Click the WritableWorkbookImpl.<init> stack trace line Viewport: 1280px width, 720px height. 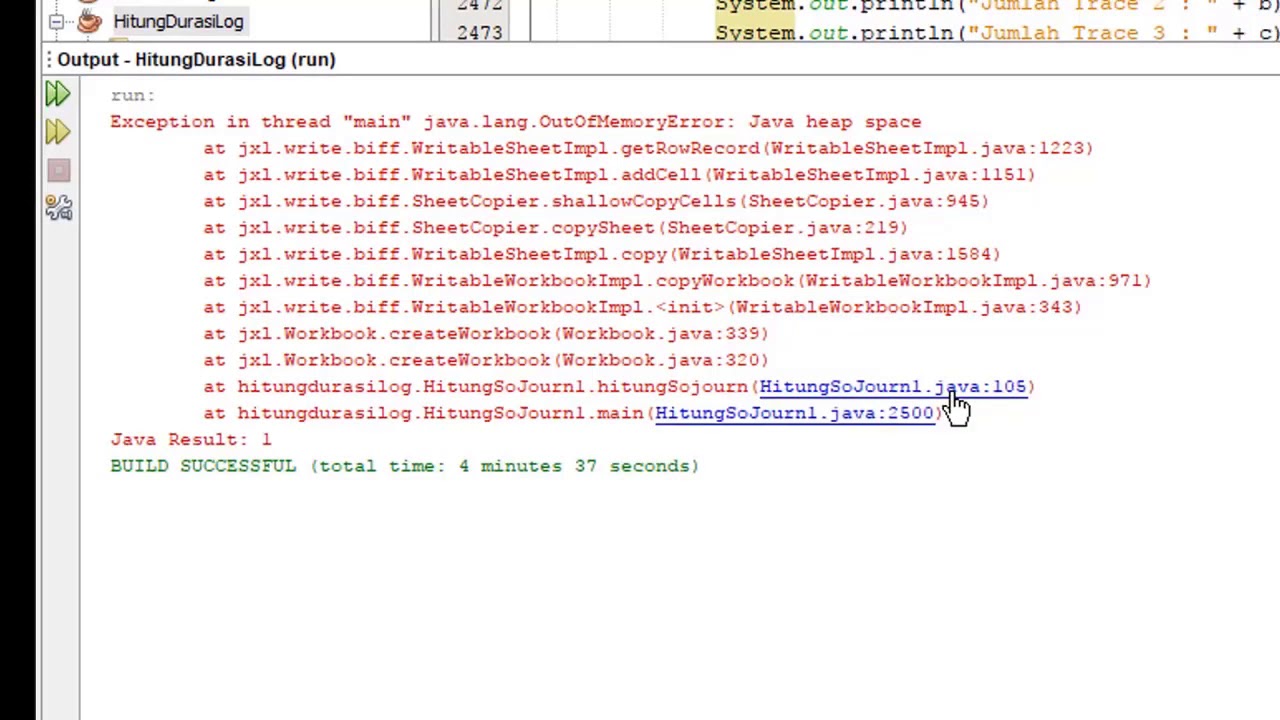click(642, 307)
